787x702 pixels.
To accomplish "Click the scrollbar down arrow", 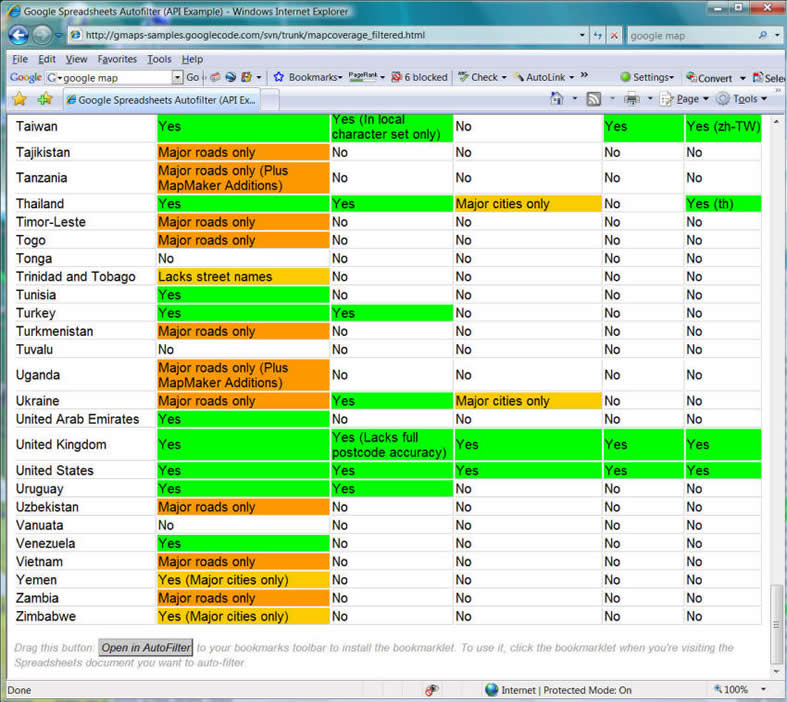I will coord(776,671).
